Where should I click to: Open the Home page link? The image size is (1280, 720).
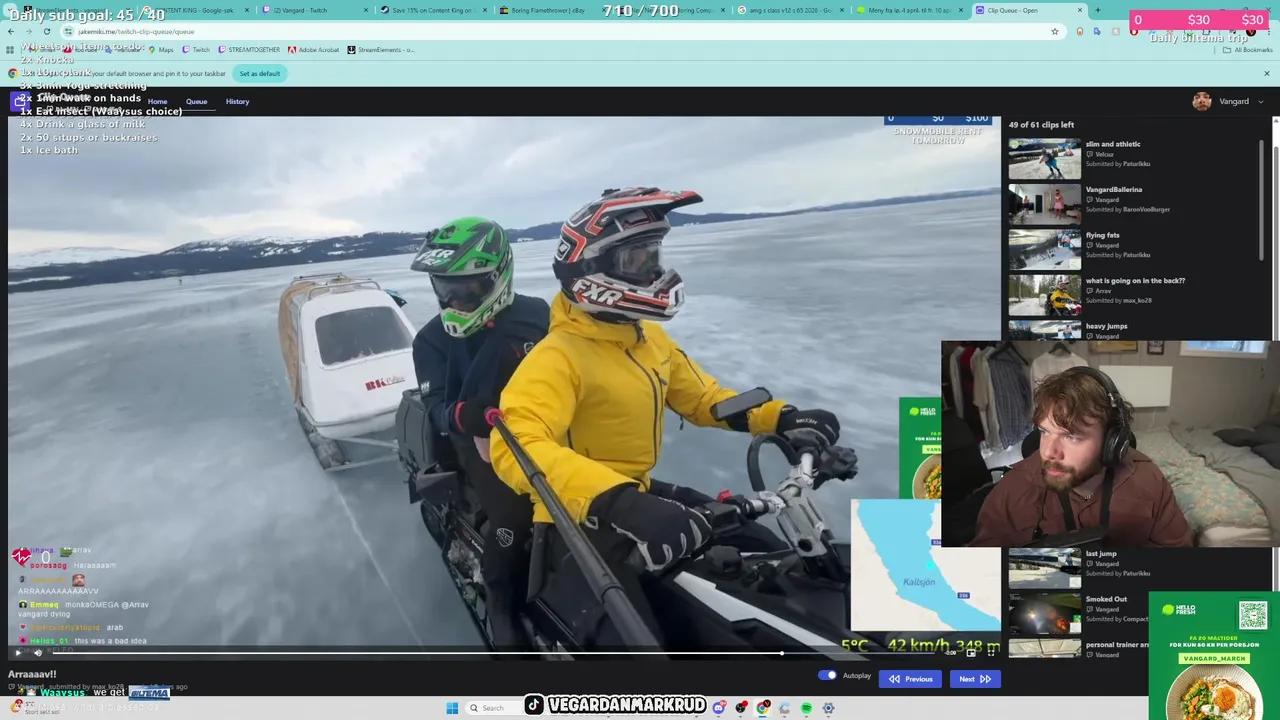pos(157,101)
